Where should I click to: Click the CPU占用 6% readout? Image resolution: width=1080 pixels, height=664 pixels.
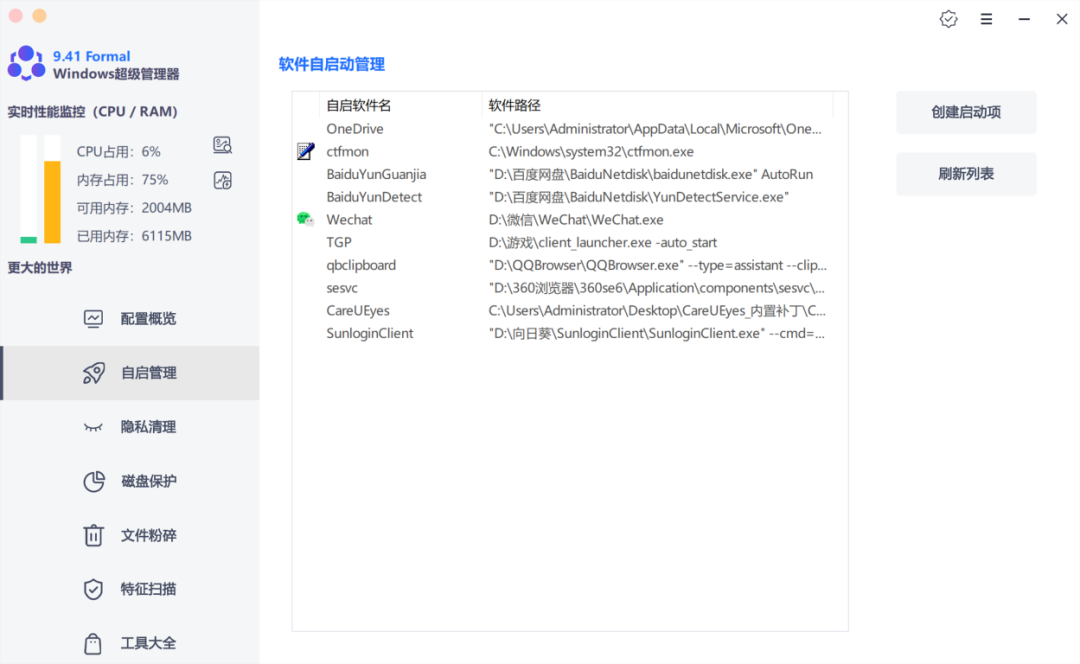(x=118, y=152)
